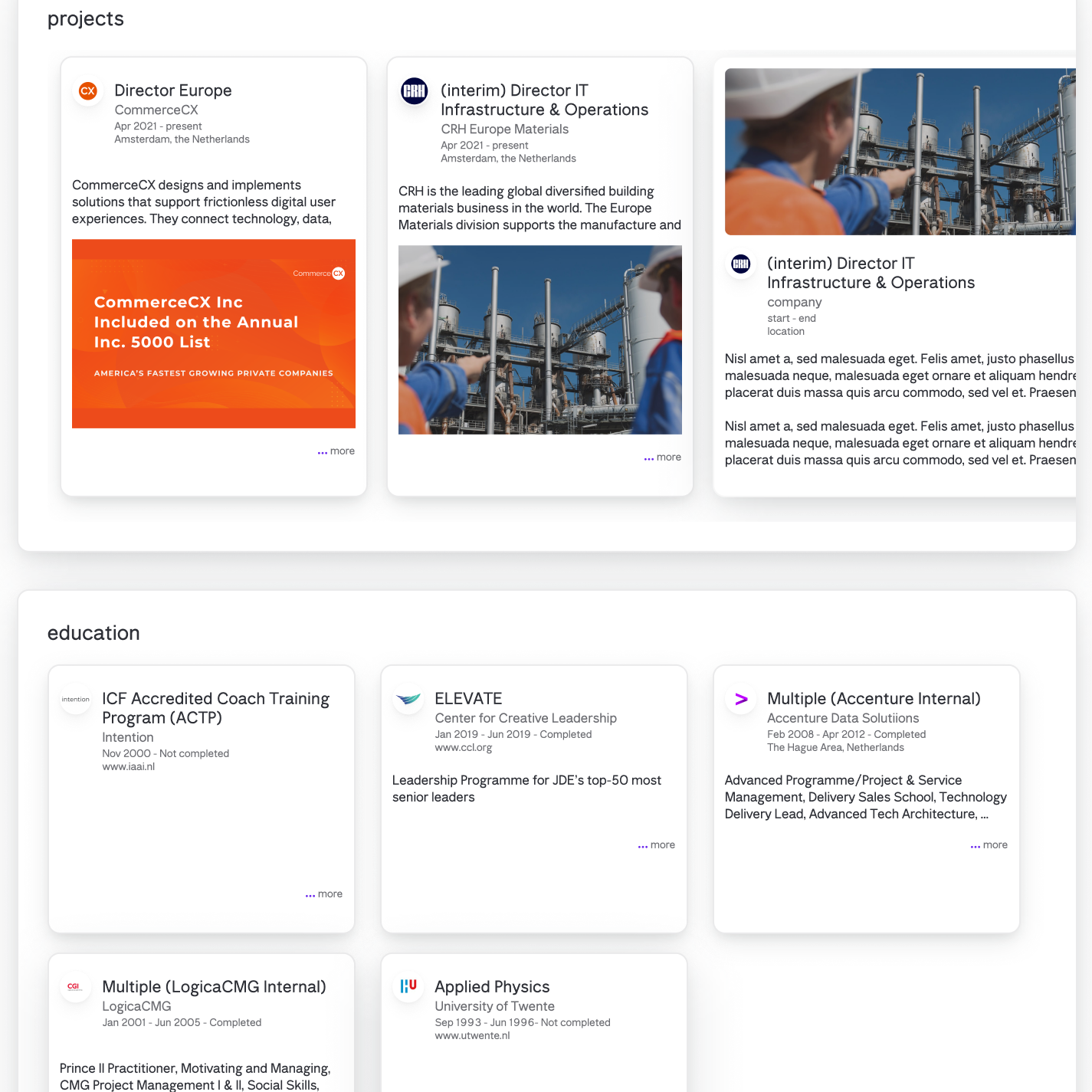Click 'Nov 2000 - Not completed' text
1092x1092 pixels.
(166, 754)
